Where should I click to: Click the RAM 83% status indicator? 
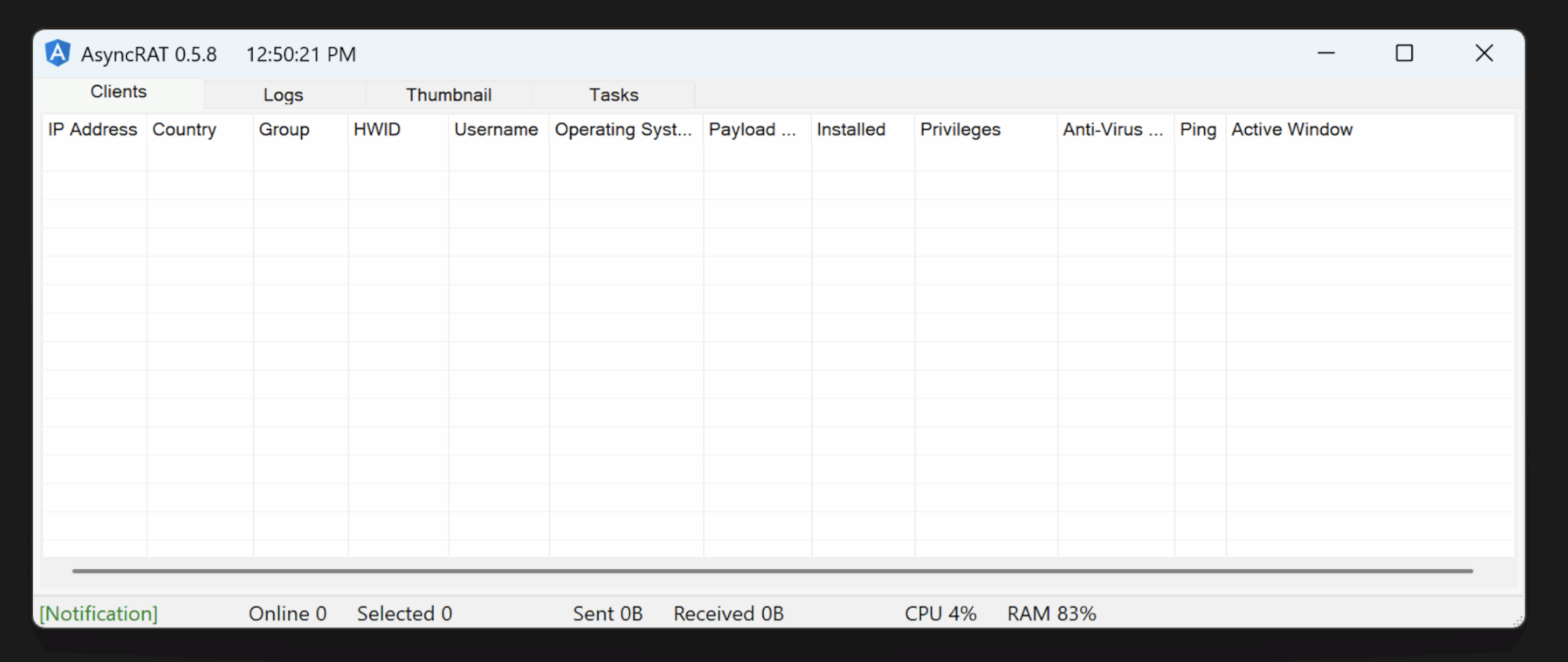click(x=1052, y=613)
